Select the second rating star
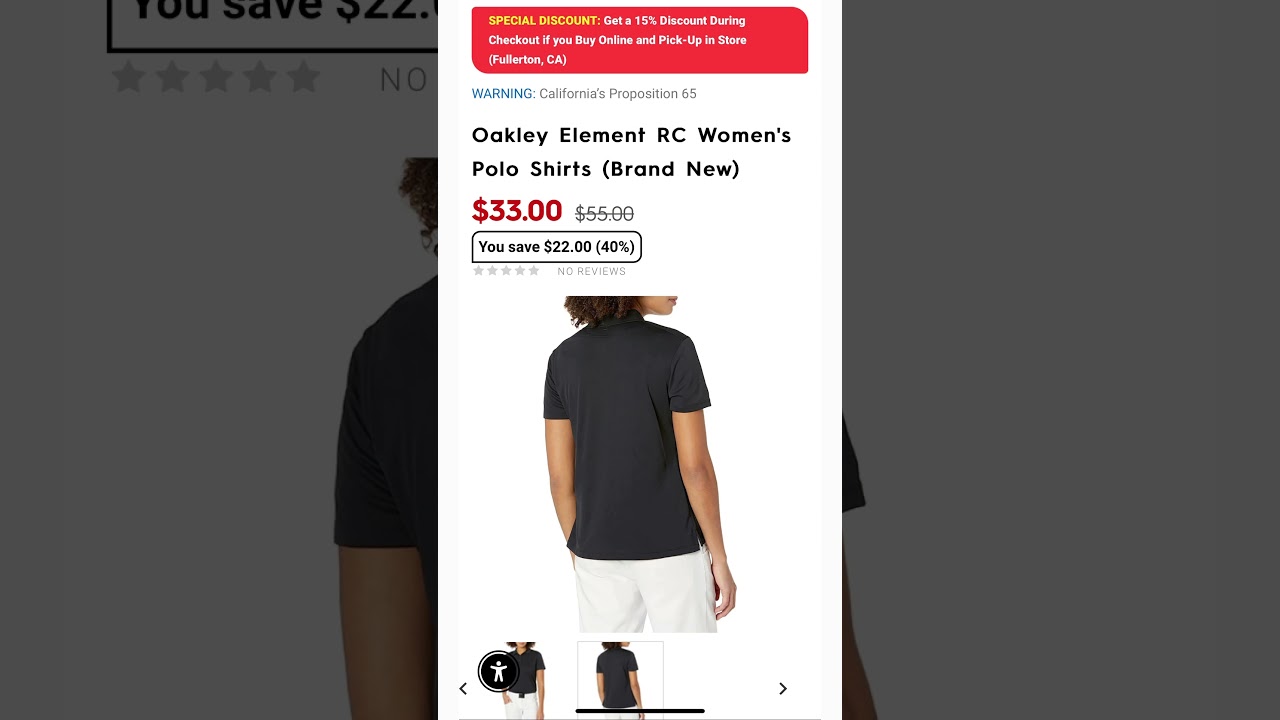This screenshot has width=1280, height=720. click(492, 271)
